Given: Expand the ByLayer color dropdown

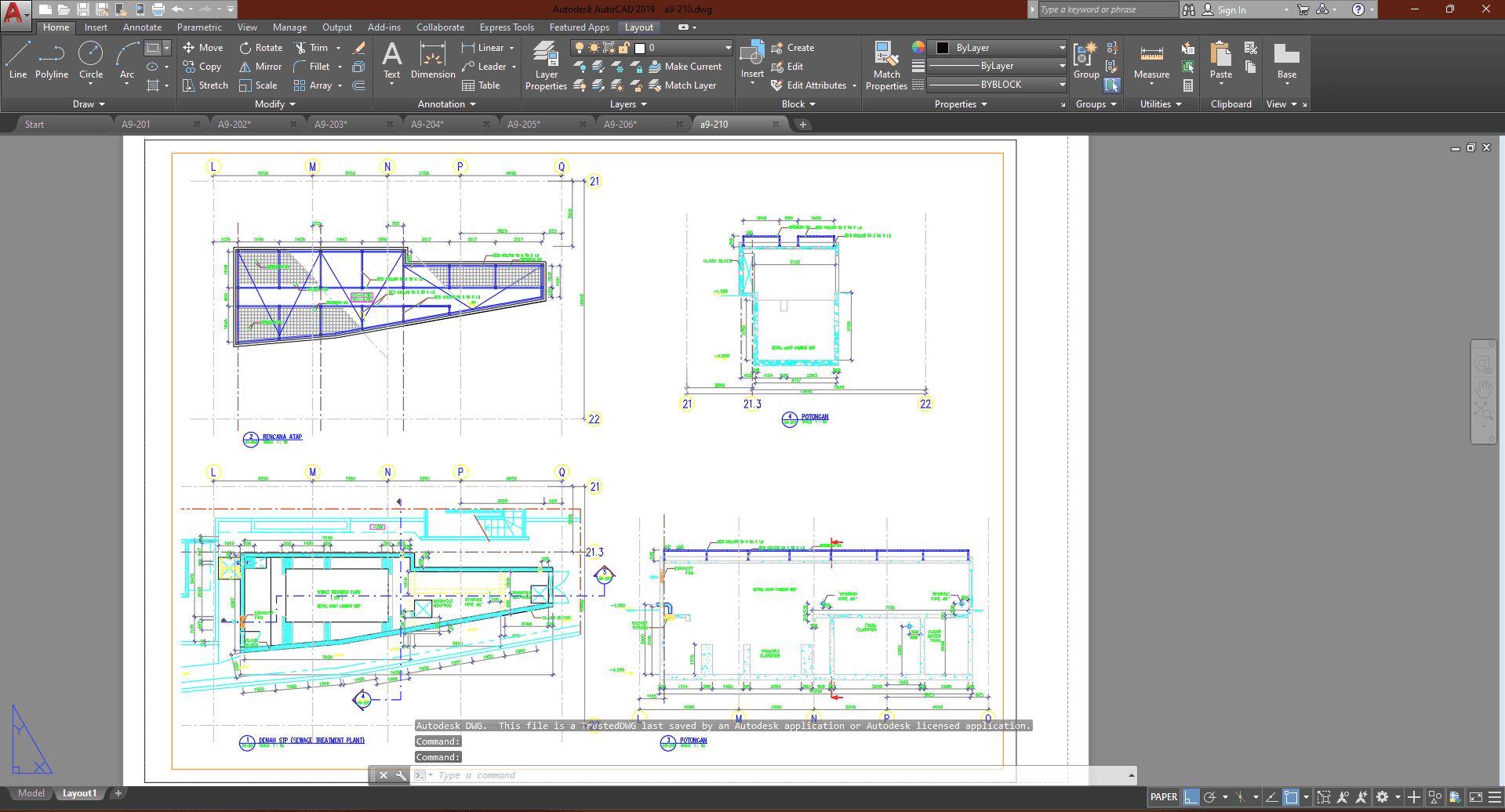Looking at the screenshot, I should pyautogui.click(x=1062, y=48).
